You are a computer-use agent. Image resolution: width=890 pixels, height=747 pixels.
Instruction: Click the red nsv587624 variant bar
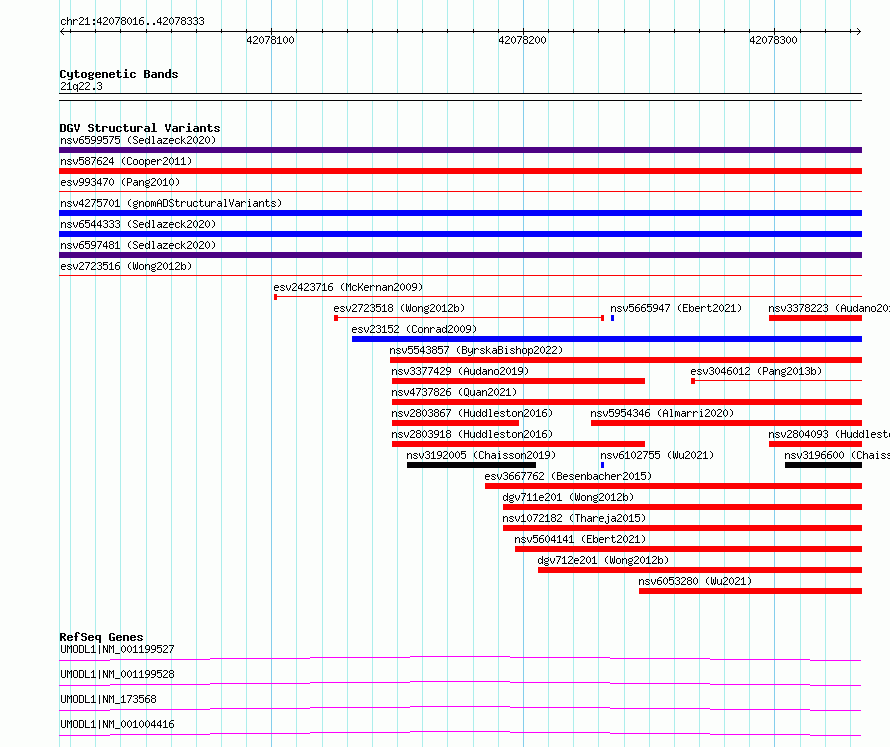coord(460,171)
